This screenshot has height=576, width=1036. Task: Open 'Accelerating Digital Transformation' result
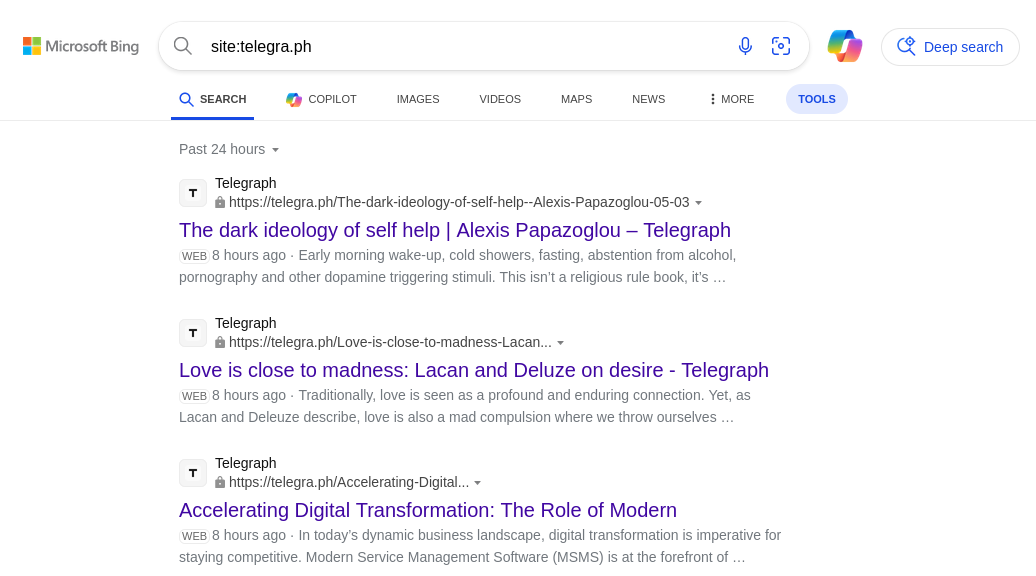pyautogui.click(x=427, y=510)
